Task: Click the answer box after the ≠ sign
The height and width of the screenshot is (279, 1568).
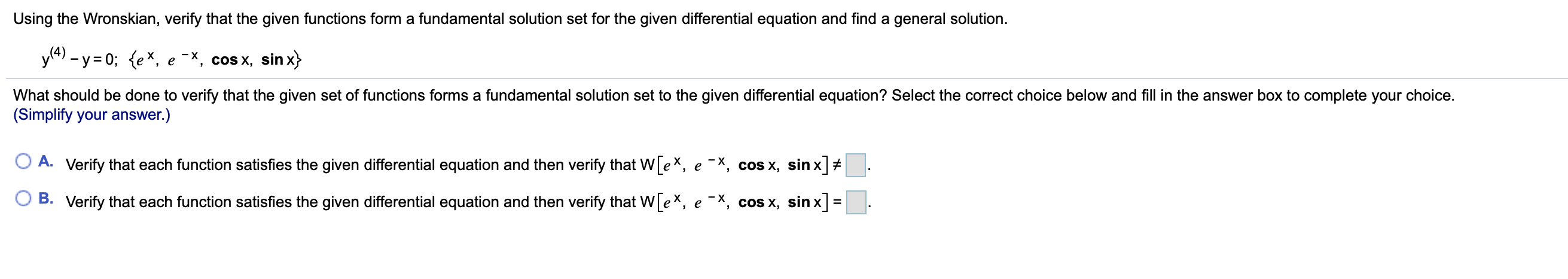Action: point(856,166)
